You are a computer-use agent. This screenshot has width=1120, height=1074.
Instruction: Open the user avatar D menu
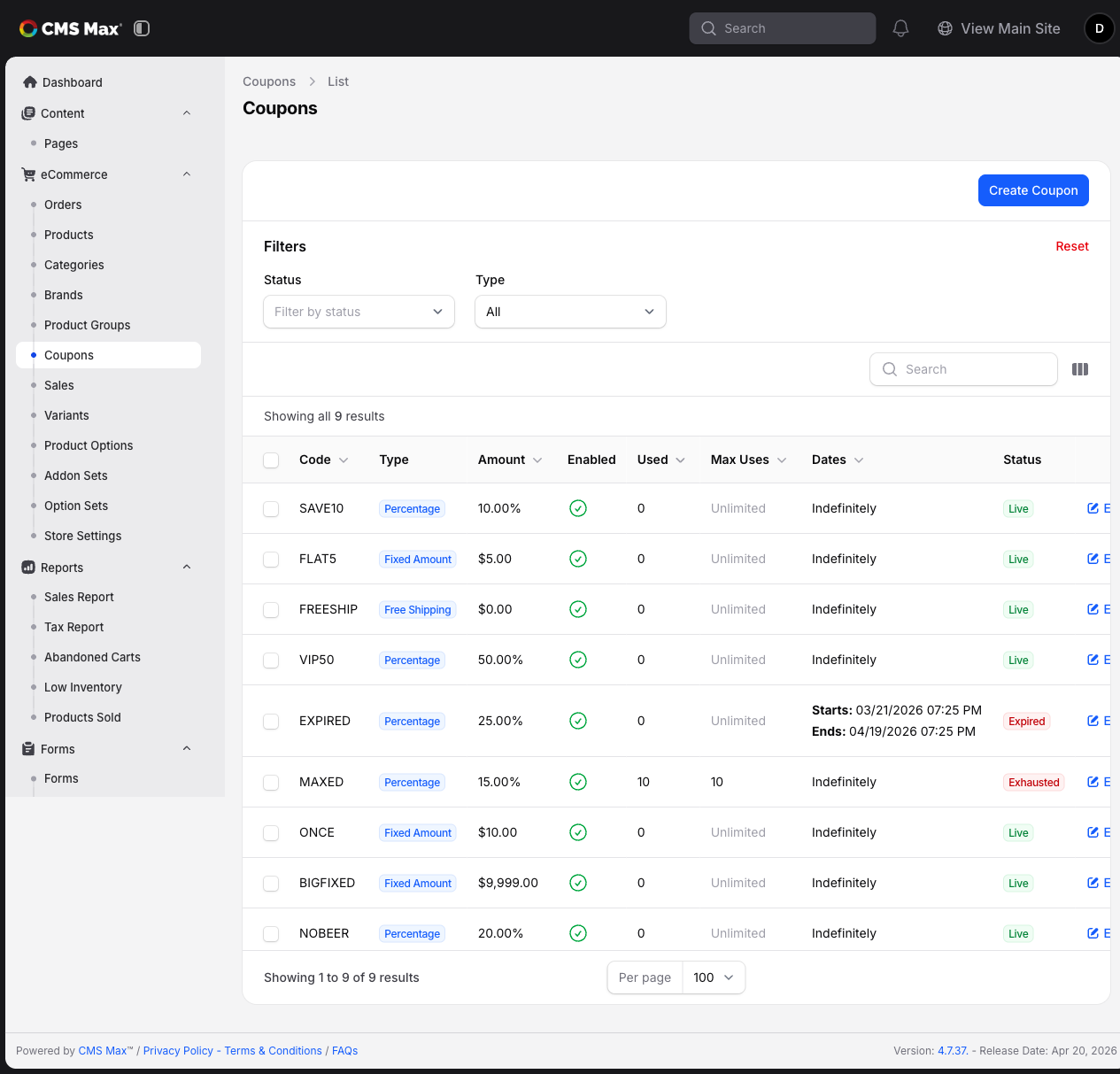pyautogui.click(x=1100, y=28)
